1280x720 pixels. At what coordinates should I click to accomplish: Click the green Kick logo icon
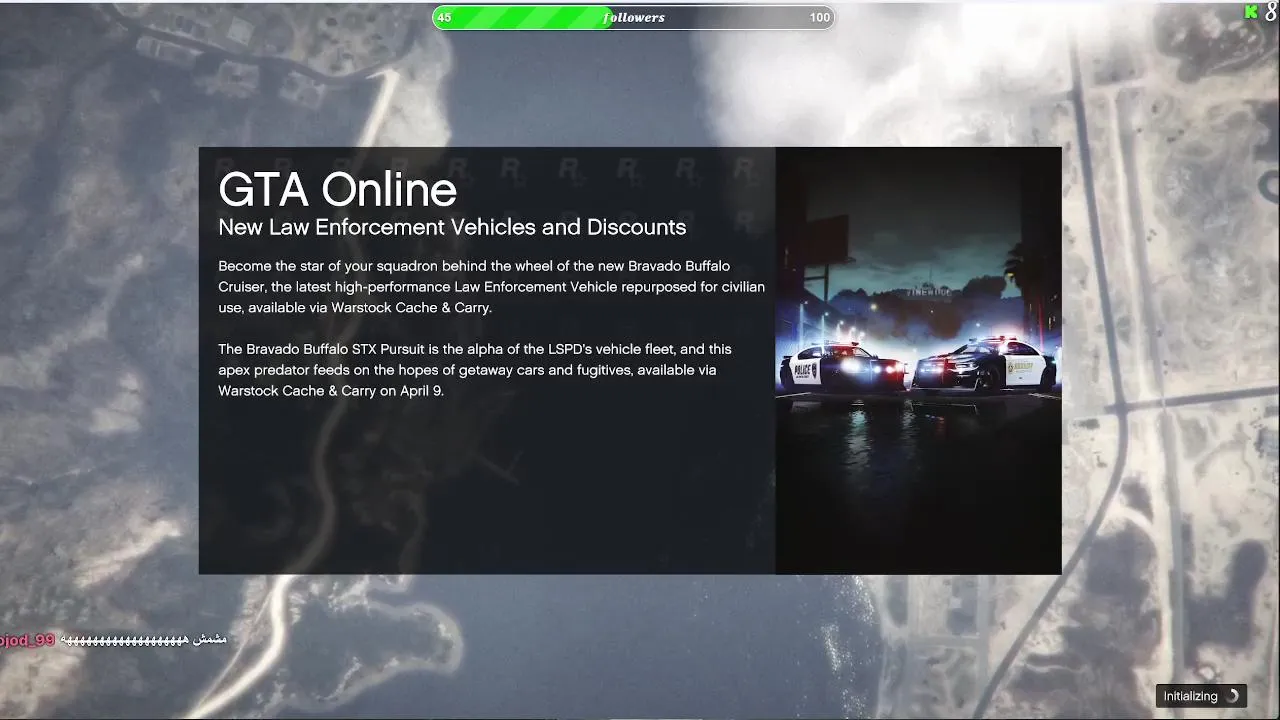(x=1251, y=13)
